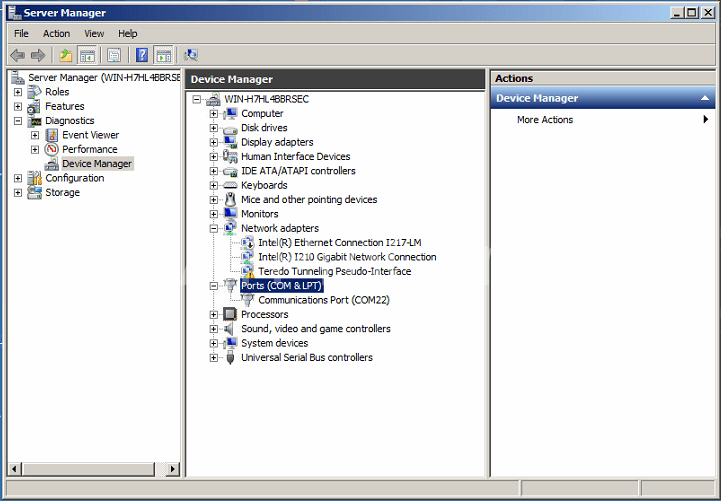Viewport: 721px width, 501px height.
Task: Expand the Display adapters category
Action: (213, 142)
